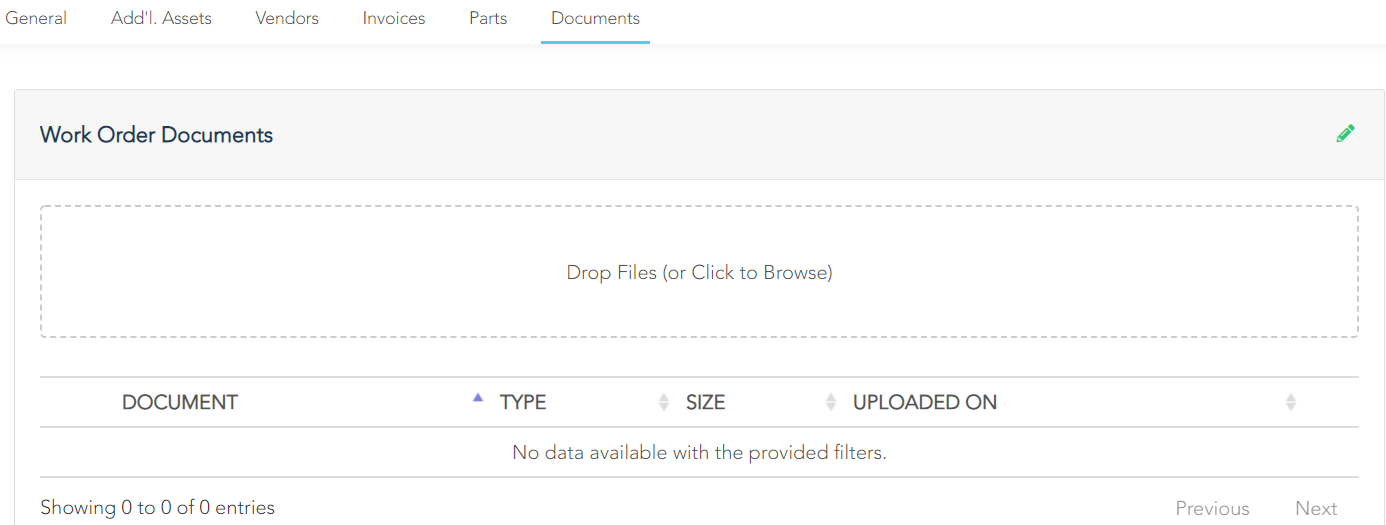Sort by the UPLOADED ON column header

point(925,402)
